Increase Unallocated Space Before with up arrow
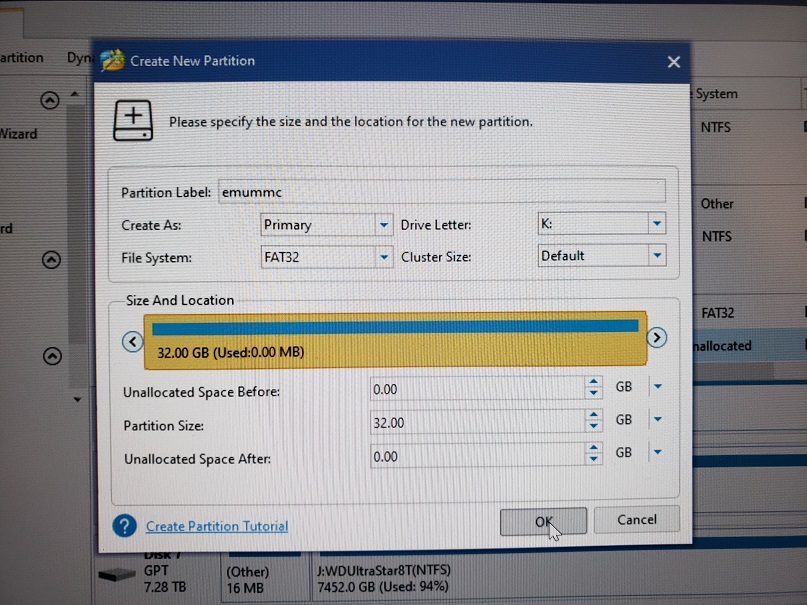 click(x=593, y=382)
